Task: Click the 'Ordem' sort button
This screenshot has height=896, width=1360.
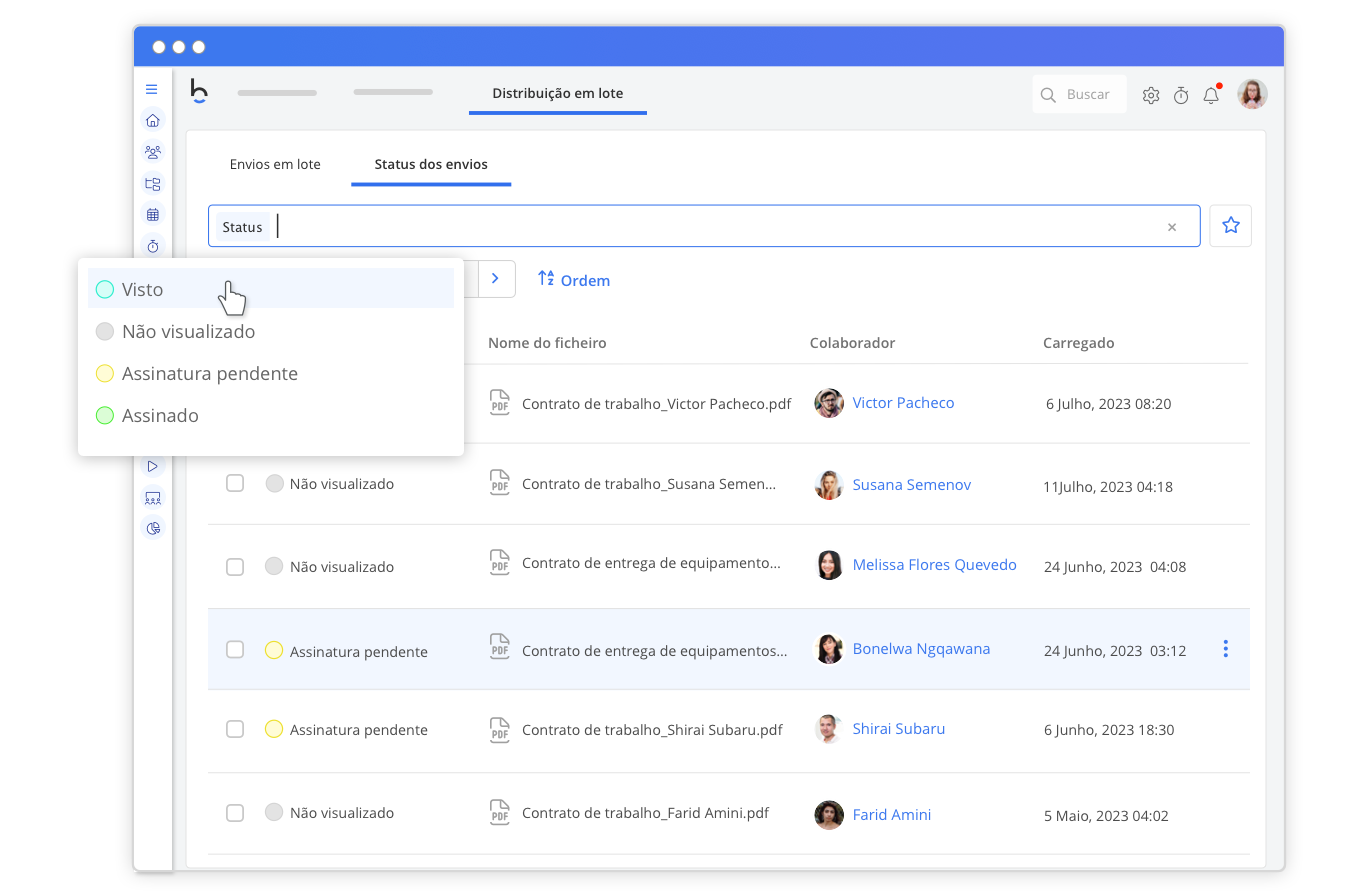Action: [574, 280]
